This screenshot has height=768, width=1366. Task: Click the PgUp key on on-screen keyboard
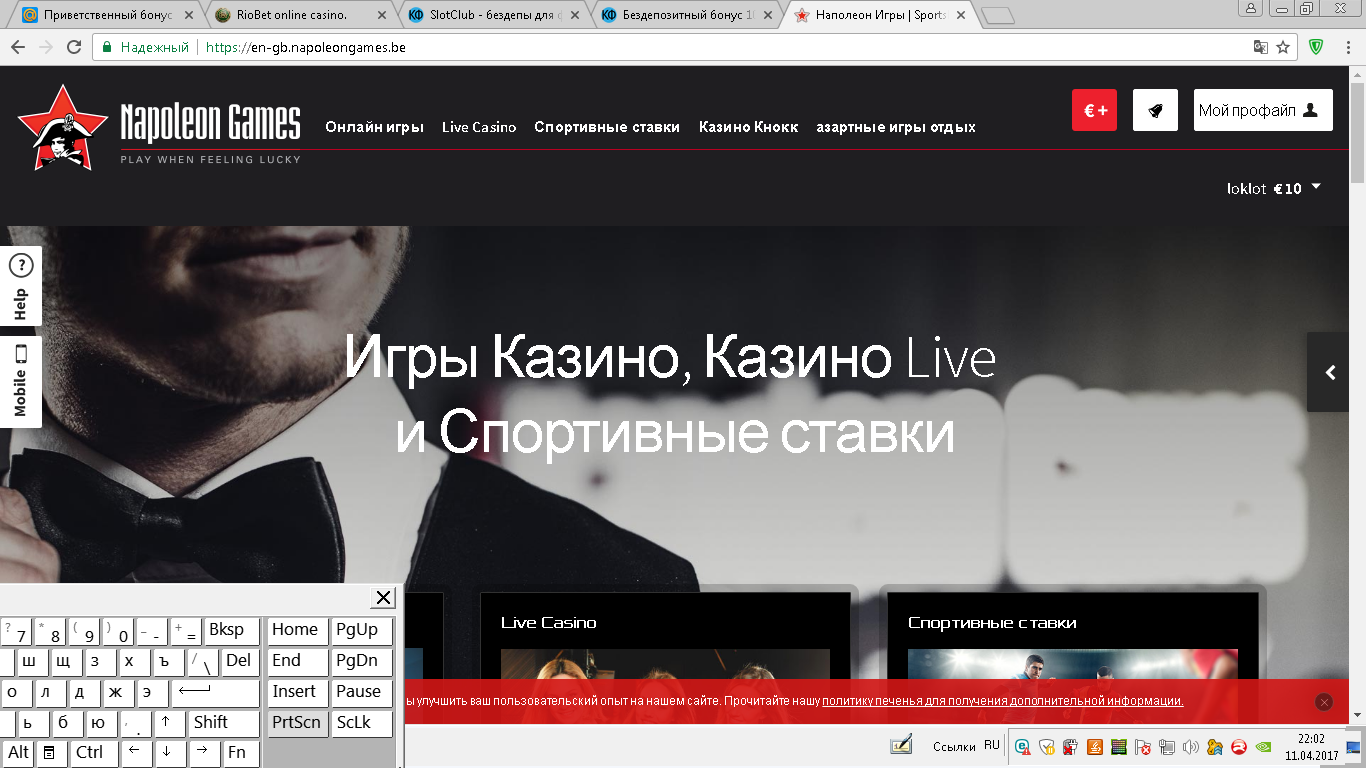pyautogui.click(x=362, y=631)
